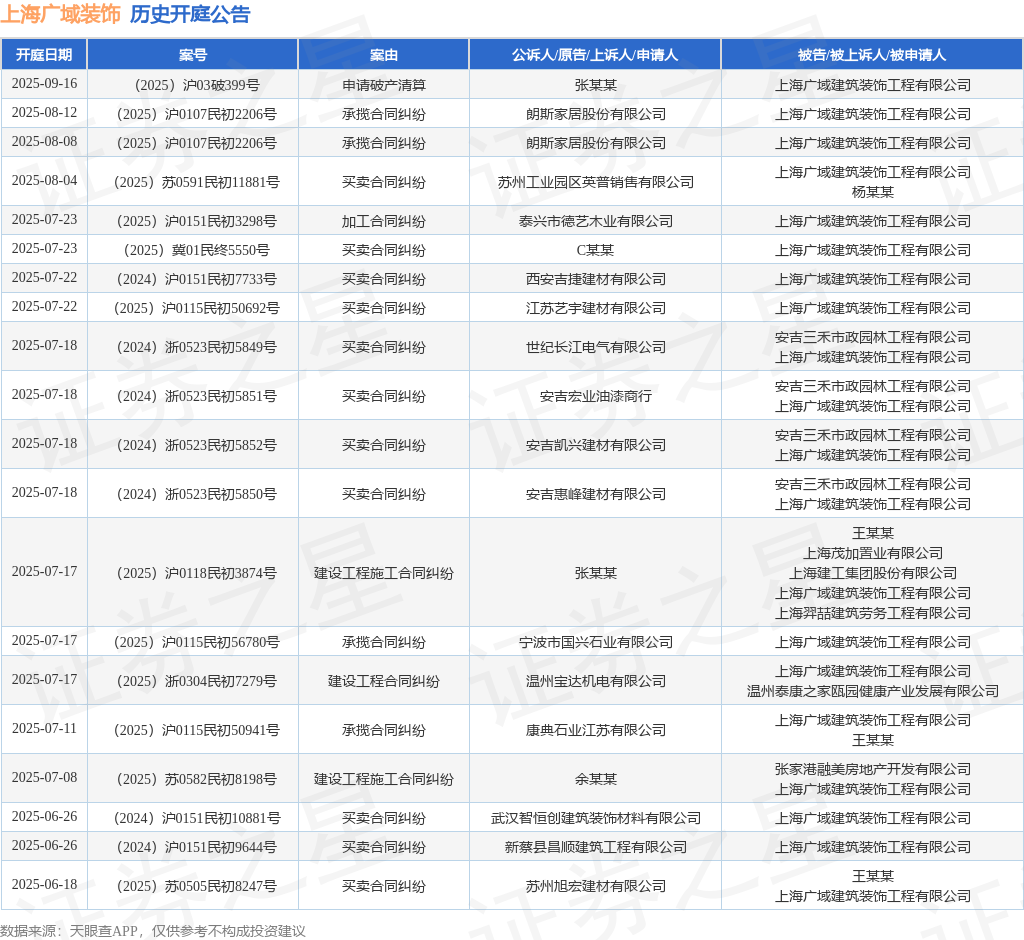Click defendant 上海羿喆建筑劳务工程有限公司
The width and height of the screenshot is (1024, 940).
[872, 613]
